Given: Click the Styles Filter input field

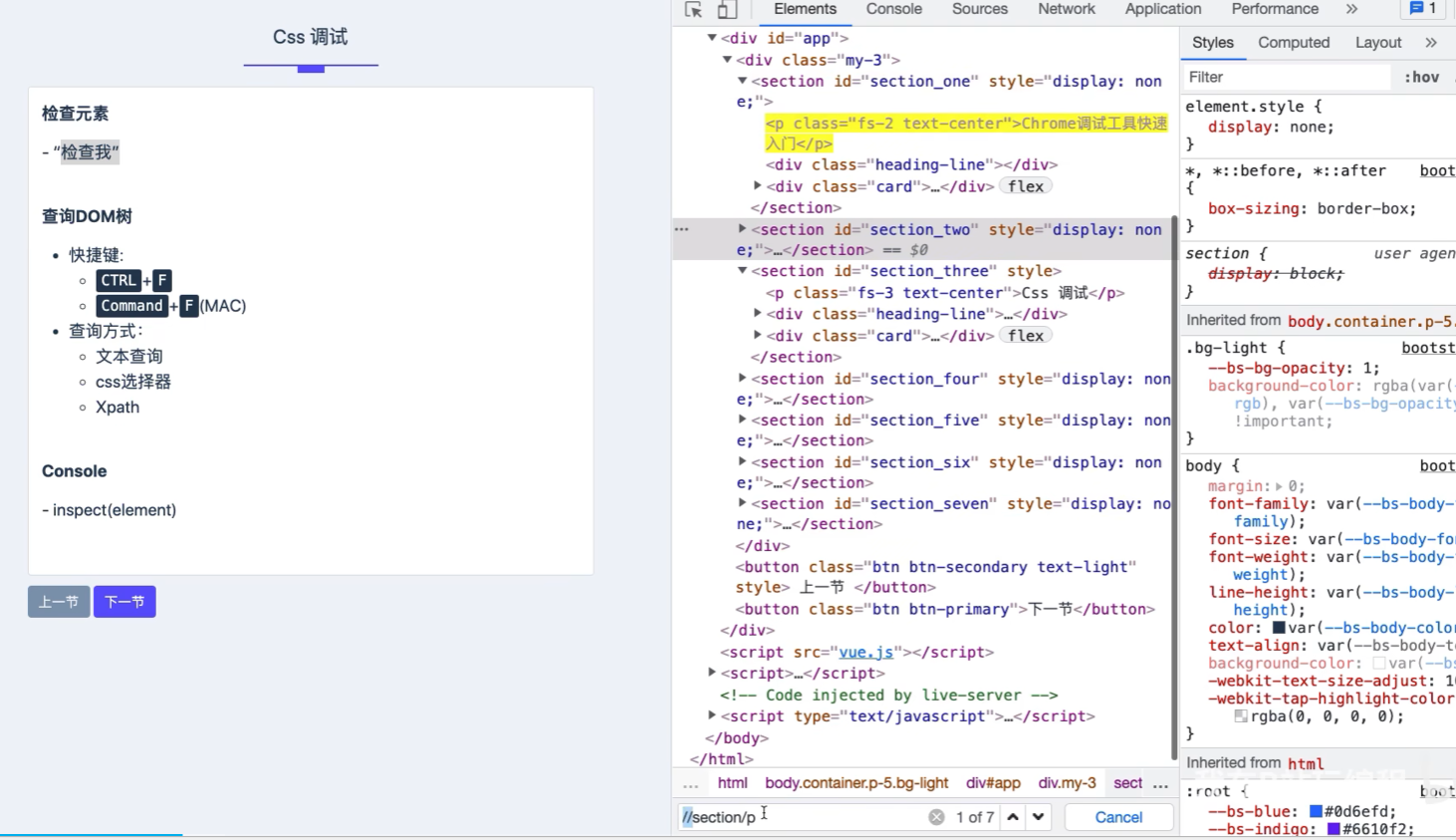Looking at the screenshot, I should pyautogui.click(x=1287, y=77).
